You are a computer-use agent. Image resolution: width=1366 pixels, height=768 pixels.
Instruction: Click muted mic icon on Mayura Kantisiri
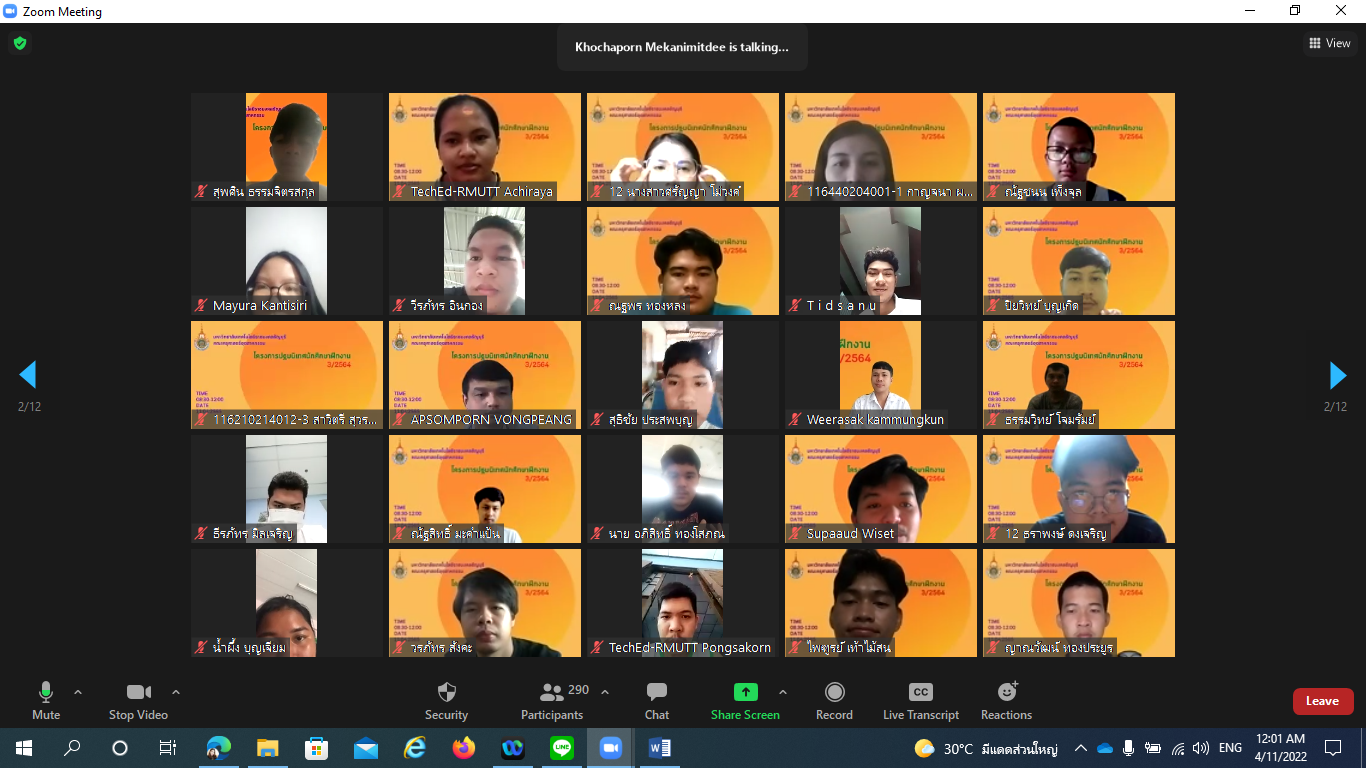coord(201,306)
